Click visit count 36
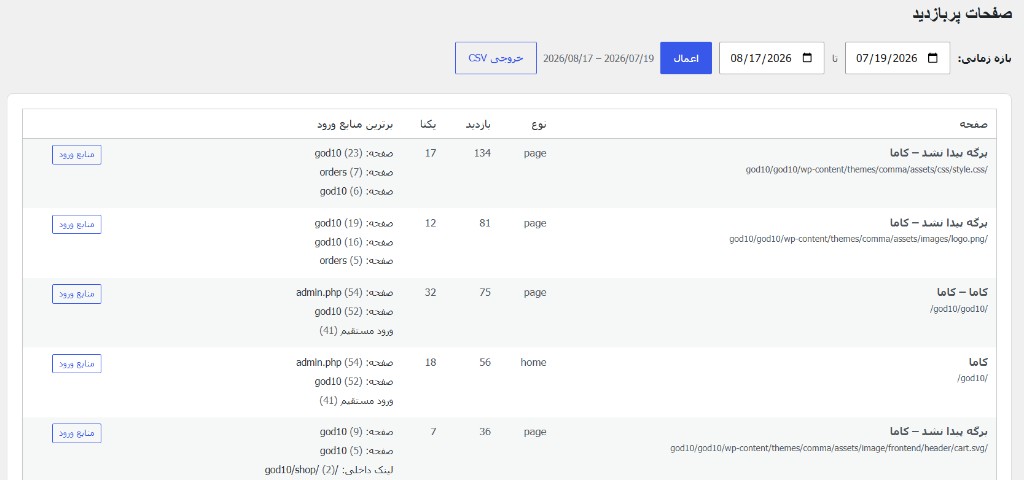Viewport: 1024px width, 480px height. point(485,432)
